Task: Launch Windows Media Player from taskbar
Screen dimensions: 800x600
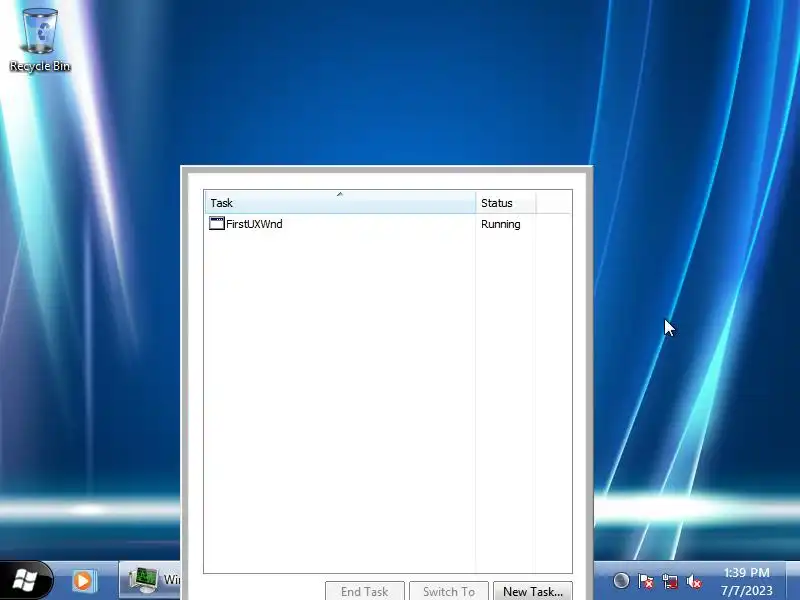Action: 83,581
